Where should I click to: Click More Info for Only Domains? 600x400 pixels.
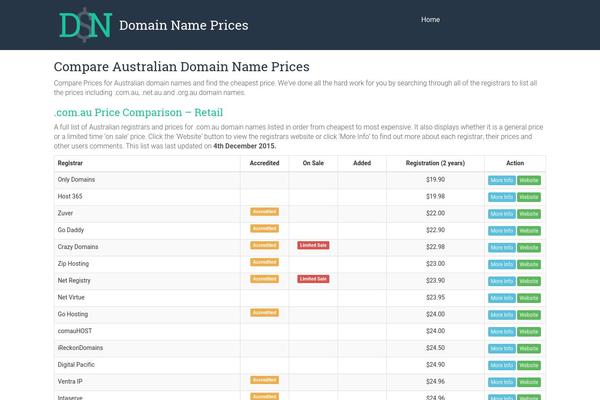pyautogui.click(x=502, y=180)
